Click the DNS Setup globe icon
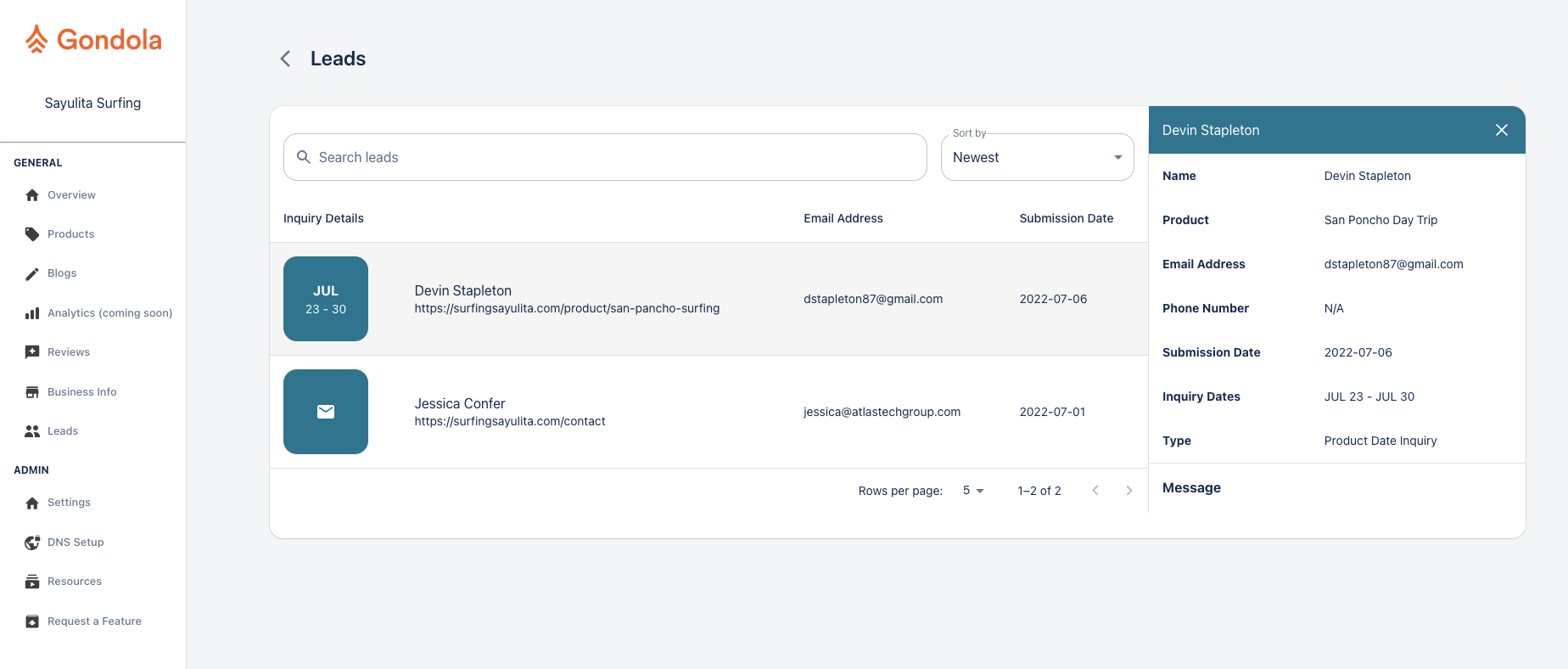 pos(32,543)
